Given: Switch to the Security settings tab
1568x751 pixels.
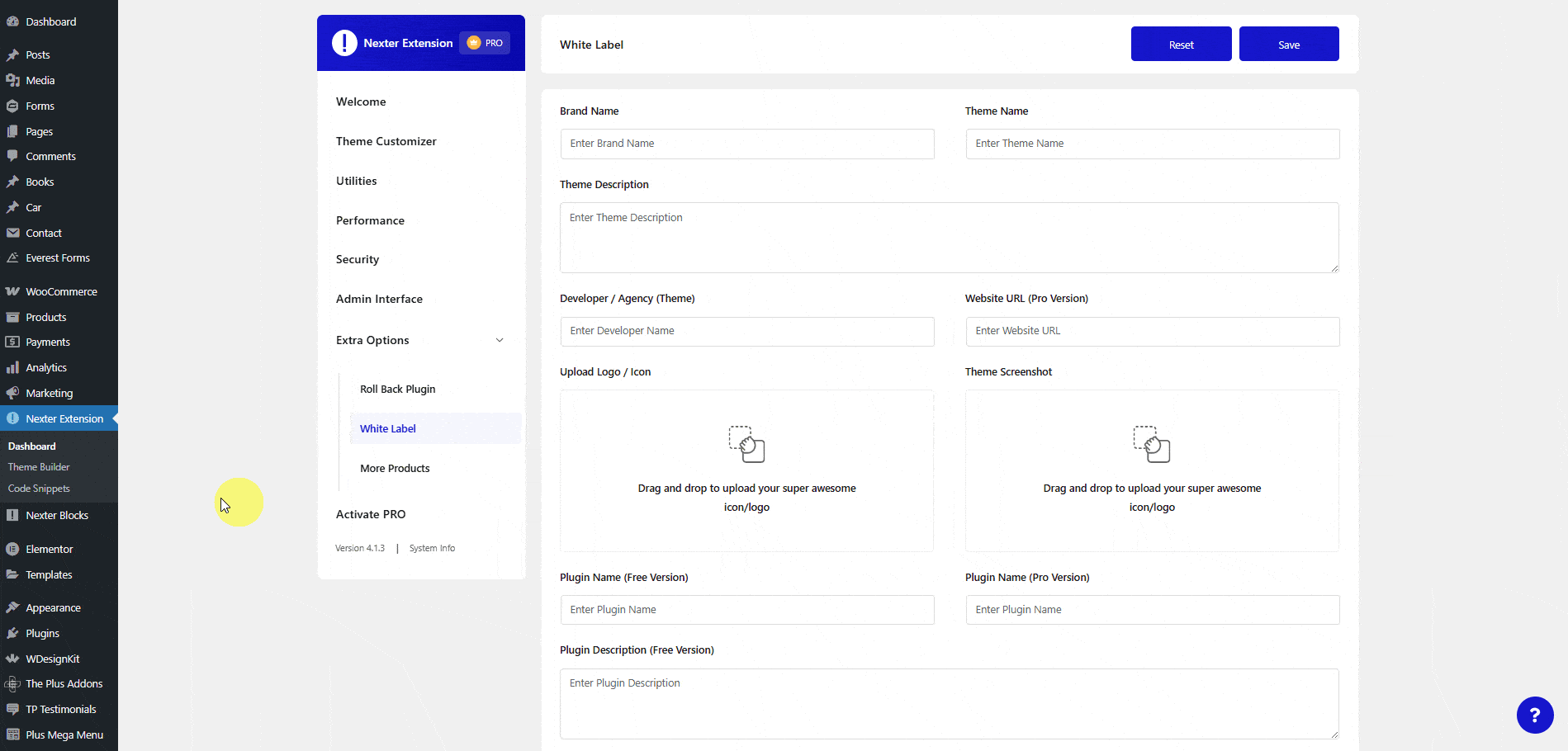Looking at the screenshot, I should click(x=357, y=259).
